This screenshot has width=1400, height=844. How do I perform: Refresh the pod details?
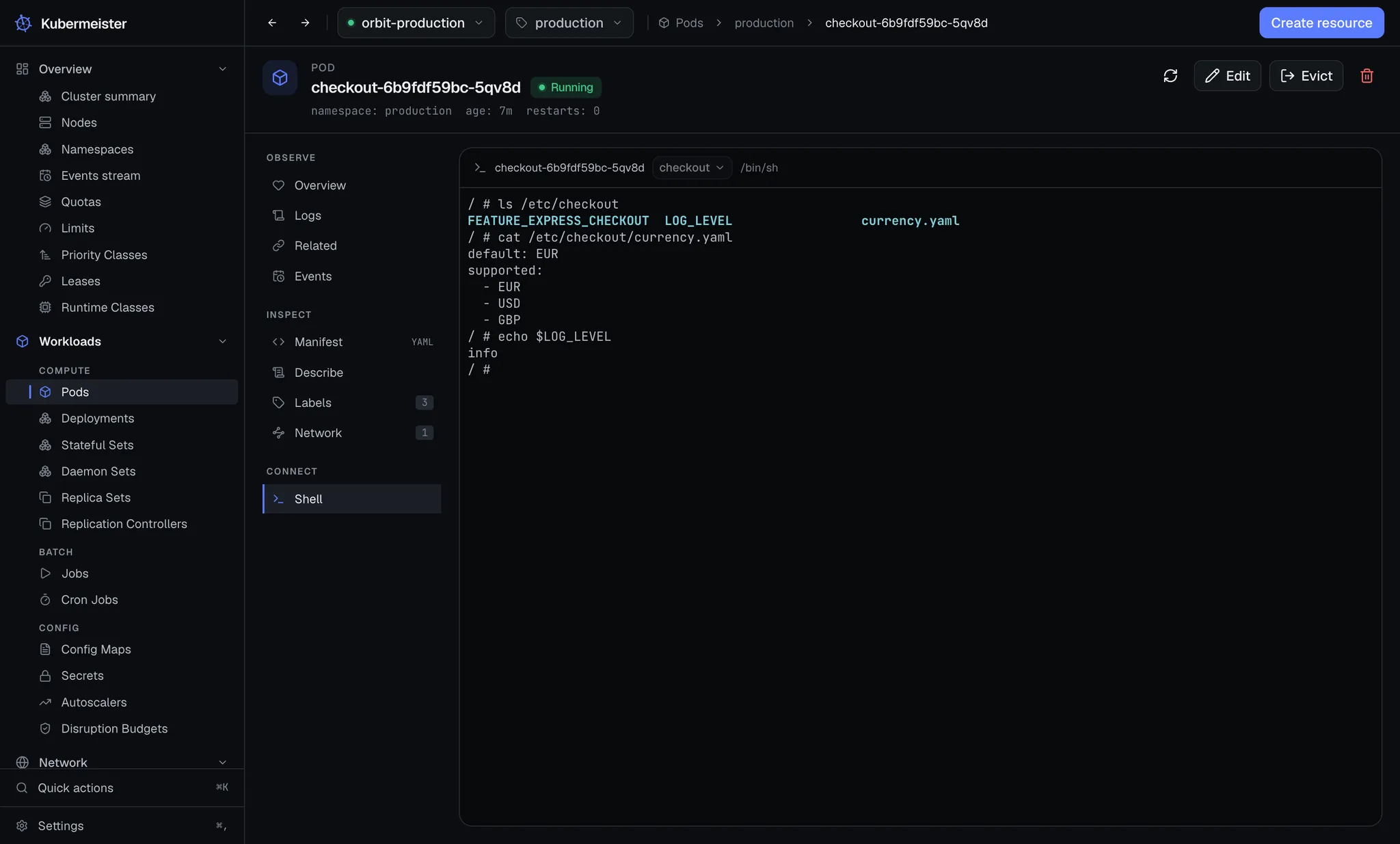(x=1170, y=76)
